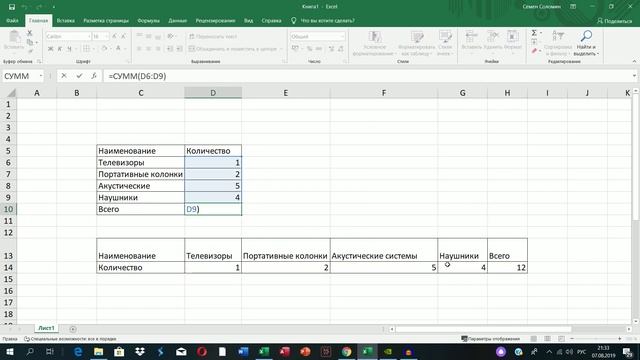Select the Лист1 sheet tab
Viewport: 640px width, 360px height.
(x=46, y=328)
